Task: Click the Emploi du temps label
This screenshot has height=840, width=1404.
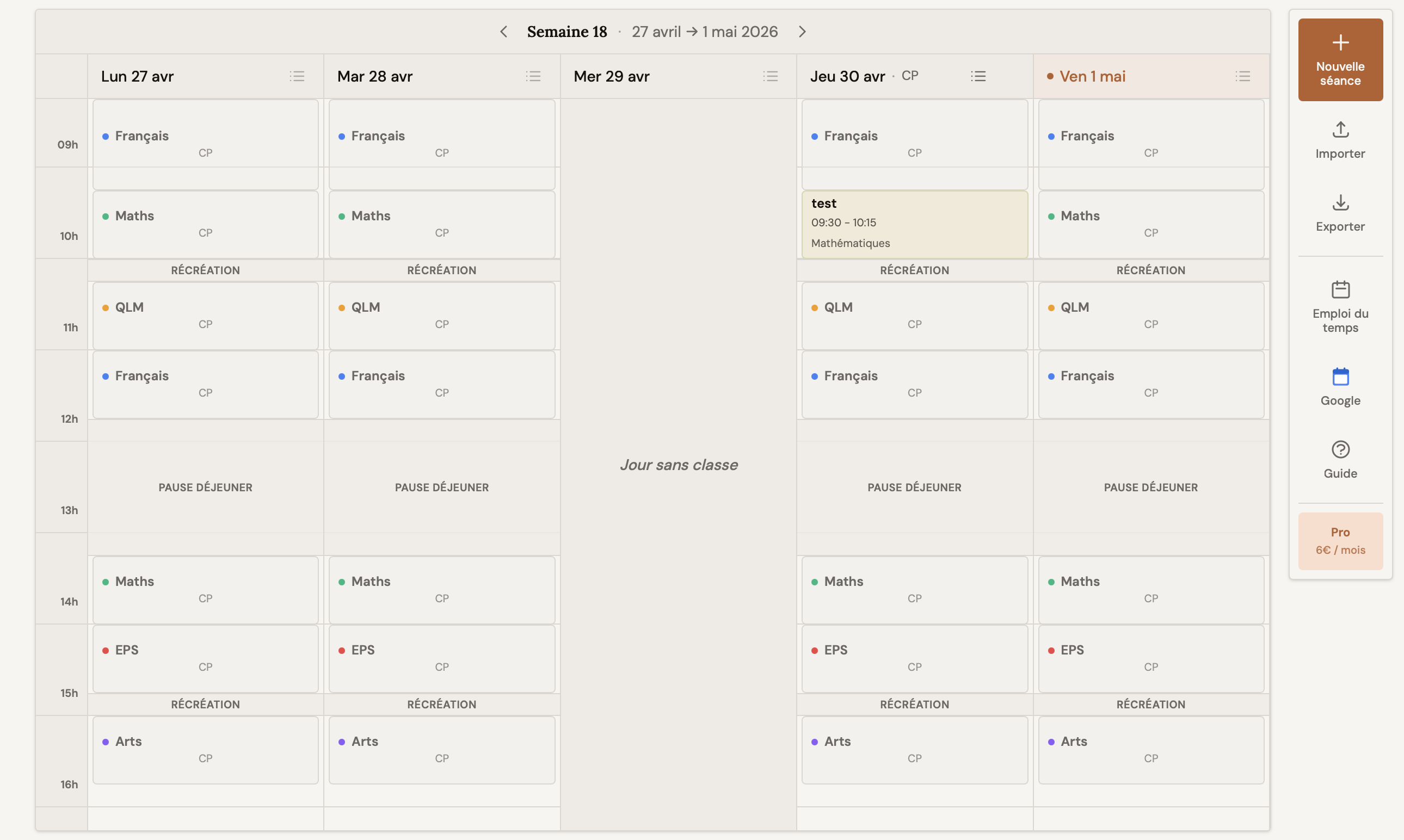Action: (x=1340, y=320)
